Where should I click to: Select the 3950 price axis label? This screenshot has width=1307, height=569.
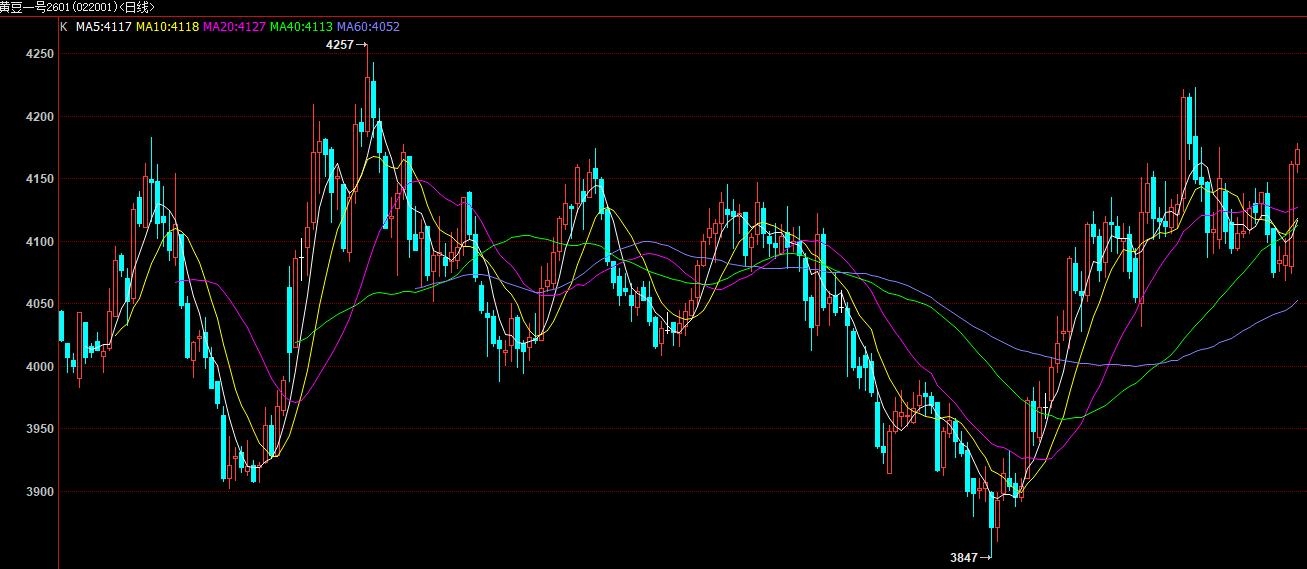[40, 429]
